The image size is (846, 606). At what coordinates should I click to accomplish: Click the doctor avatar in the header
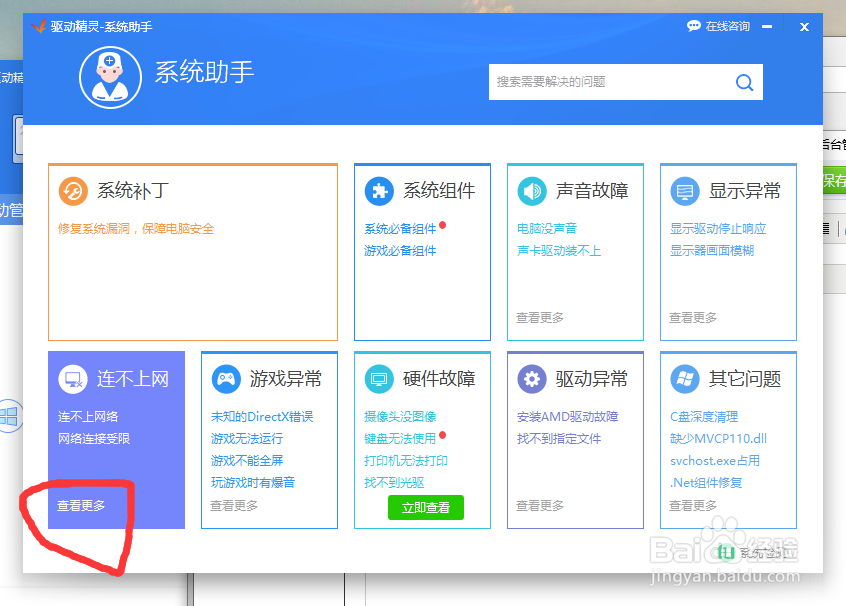pyautogui.click(x=110, y=78)
